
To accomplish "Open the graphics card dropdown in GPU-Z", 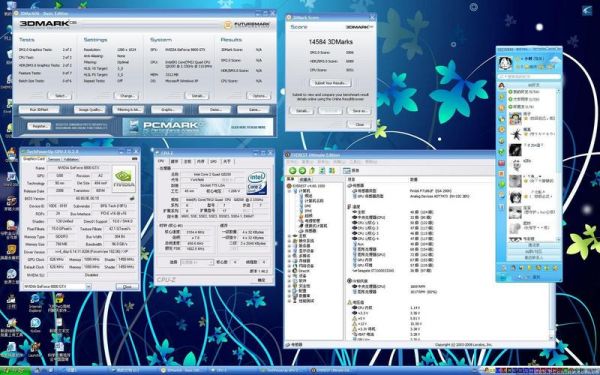I will (88, 286).
